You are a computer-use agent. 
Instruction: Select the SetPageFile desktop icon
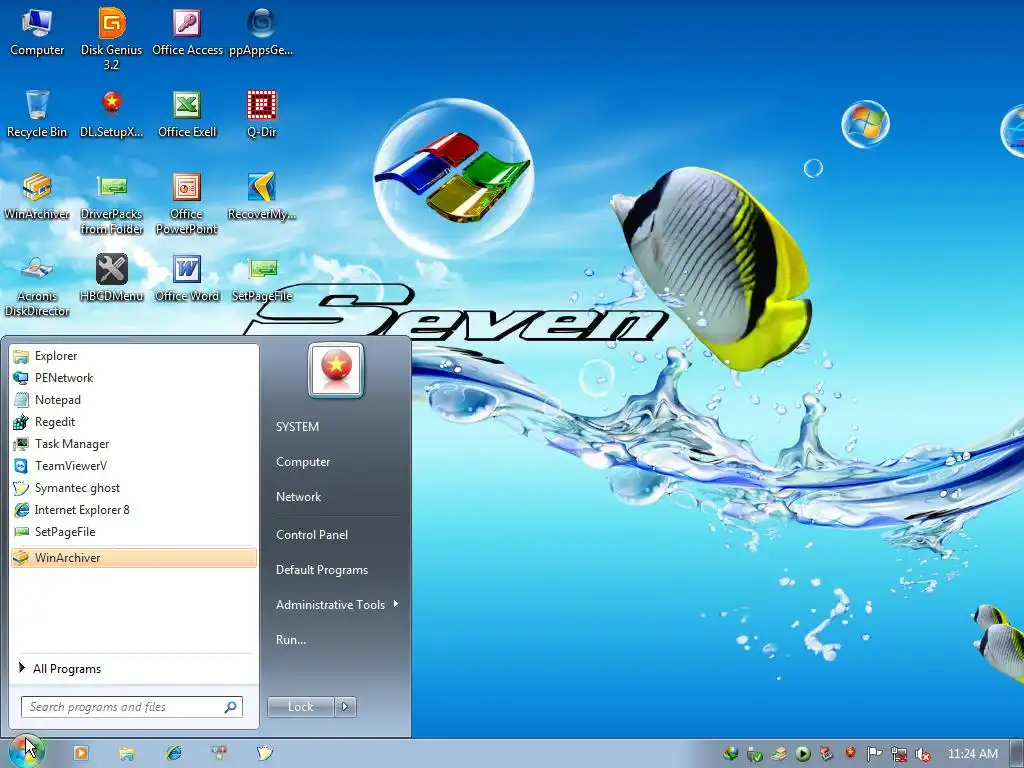pos(261,278)
